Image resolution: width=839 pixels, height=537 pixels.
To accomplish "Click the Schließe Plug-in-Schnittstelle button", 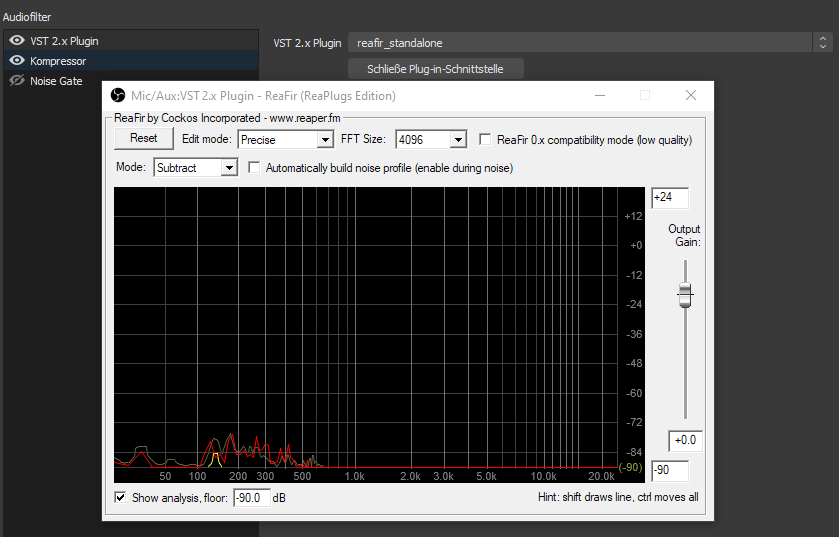I will (x=435, y=69).
